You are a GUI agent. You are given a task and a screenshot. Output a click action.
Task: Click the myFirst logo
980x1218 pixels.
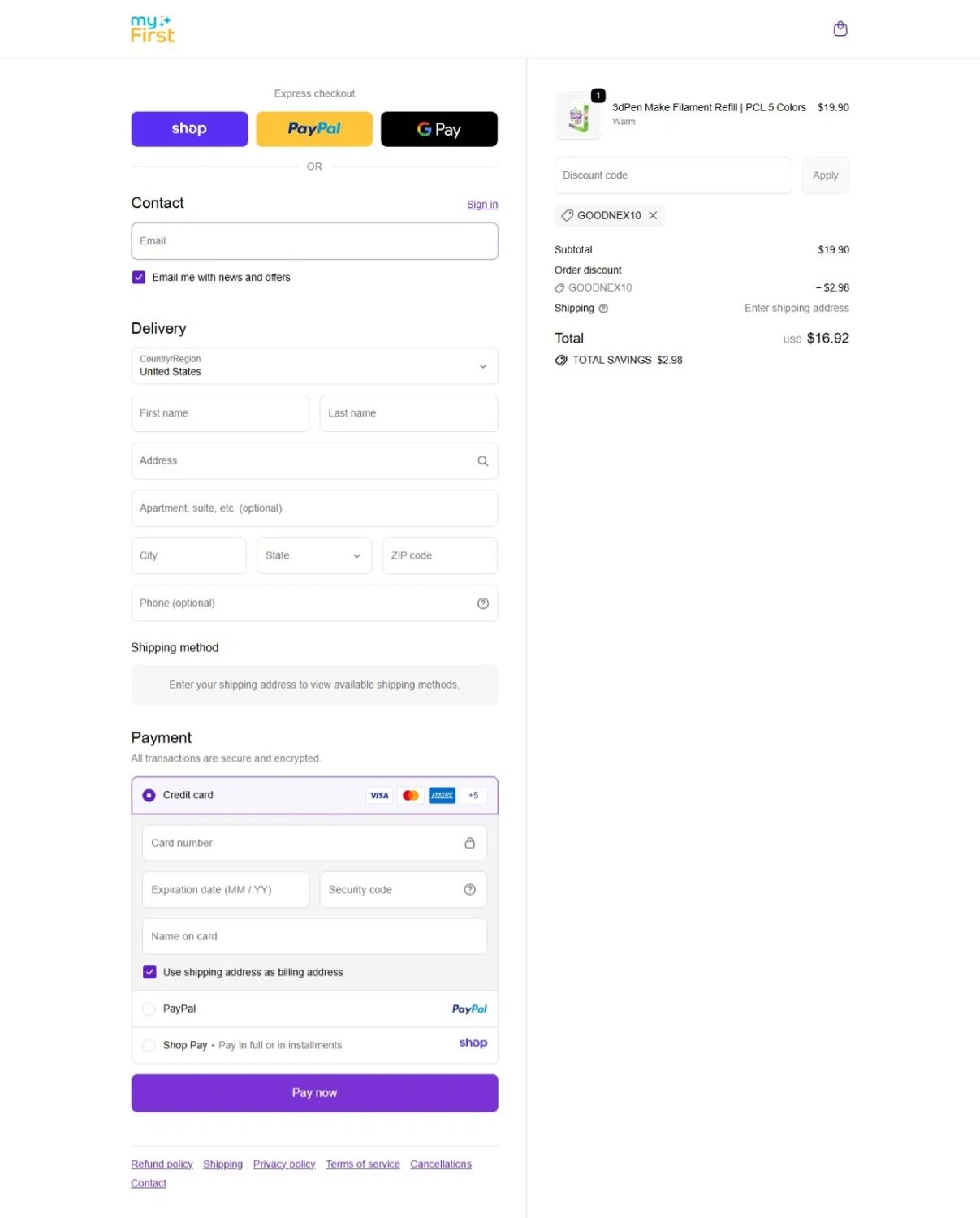(x=153, y=28)
